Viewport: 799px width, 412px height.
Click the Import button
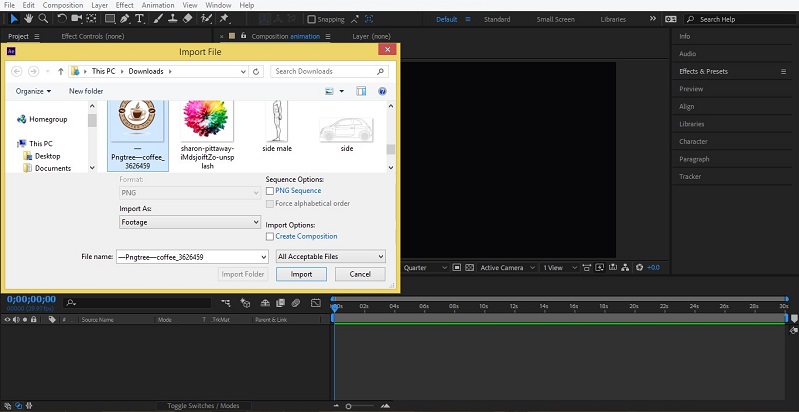tap(301, 274)
